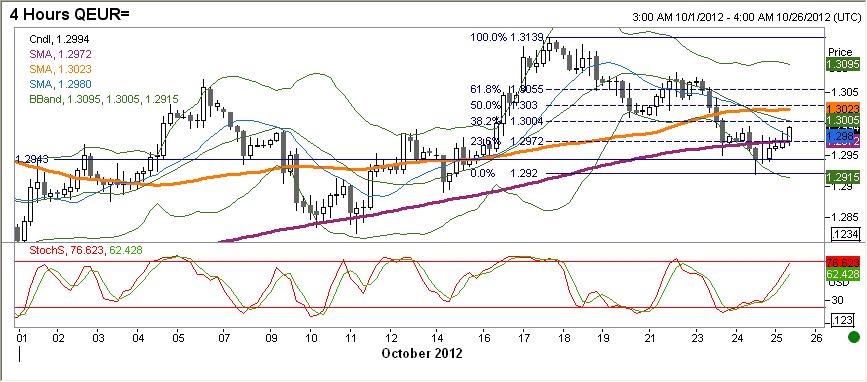Select the blue 'SMA, 1.2980' legend entry
This screenshot has height=382, width=867.
(60, 84)
